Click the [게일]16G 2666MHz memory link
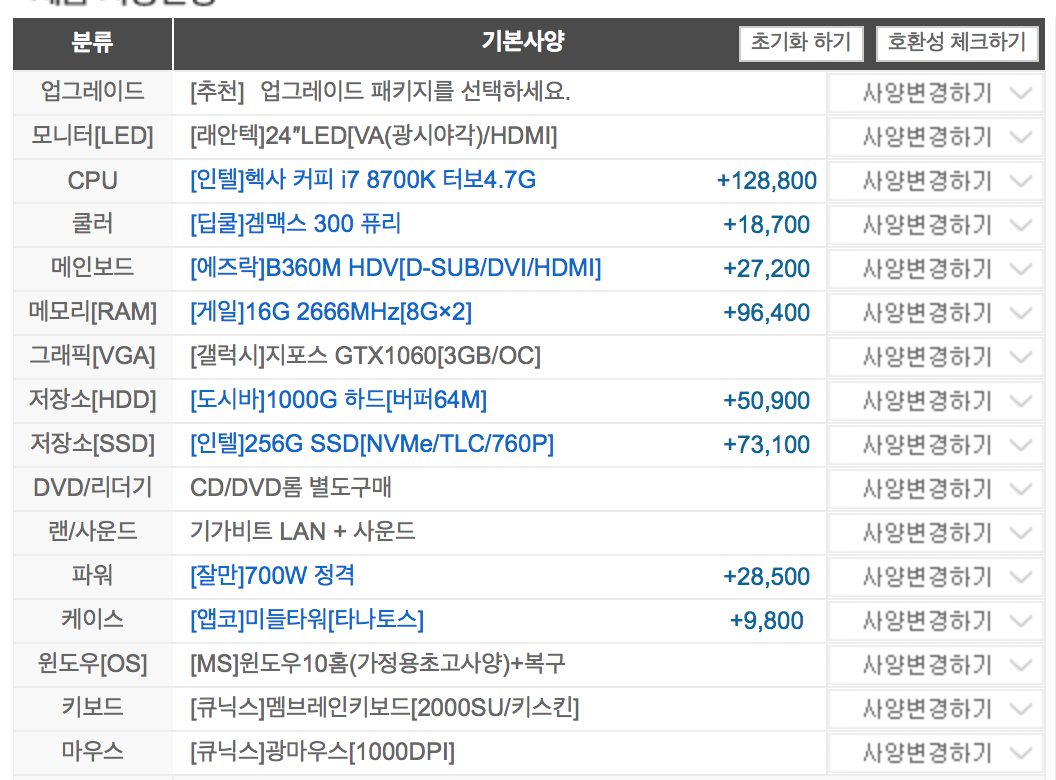1056x780 pixels. (x=331, y=312)
